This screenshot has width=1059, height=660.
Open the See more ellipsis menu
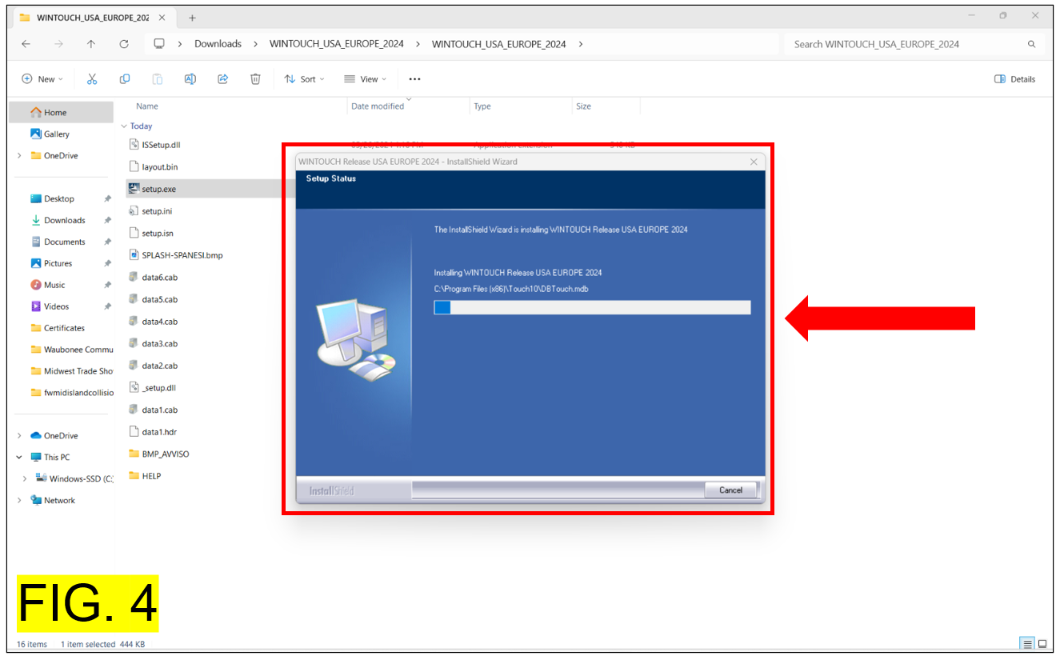point(415,79)
